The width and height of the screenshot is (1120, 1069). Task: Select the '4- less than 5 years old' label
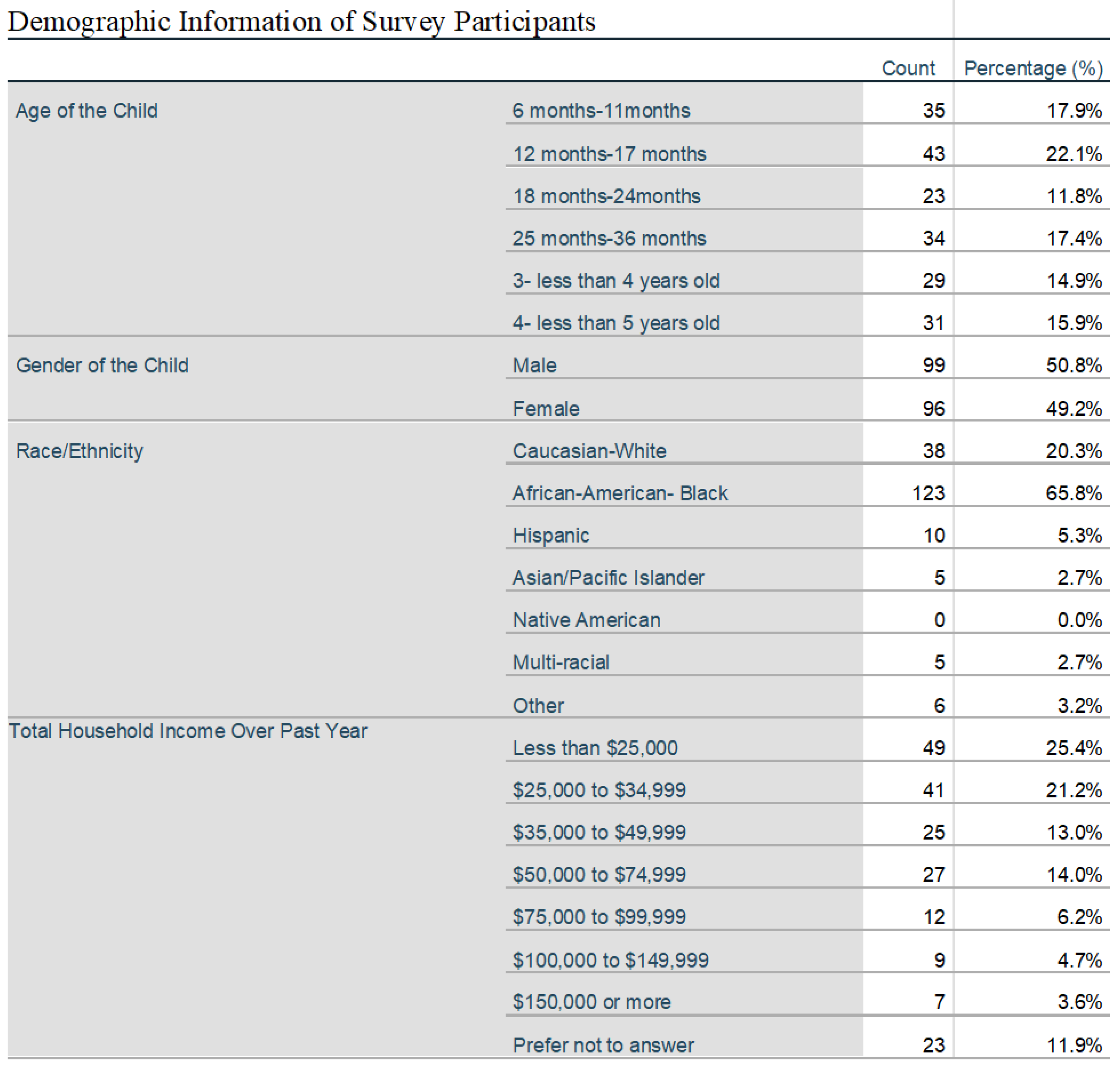point(616,322)
